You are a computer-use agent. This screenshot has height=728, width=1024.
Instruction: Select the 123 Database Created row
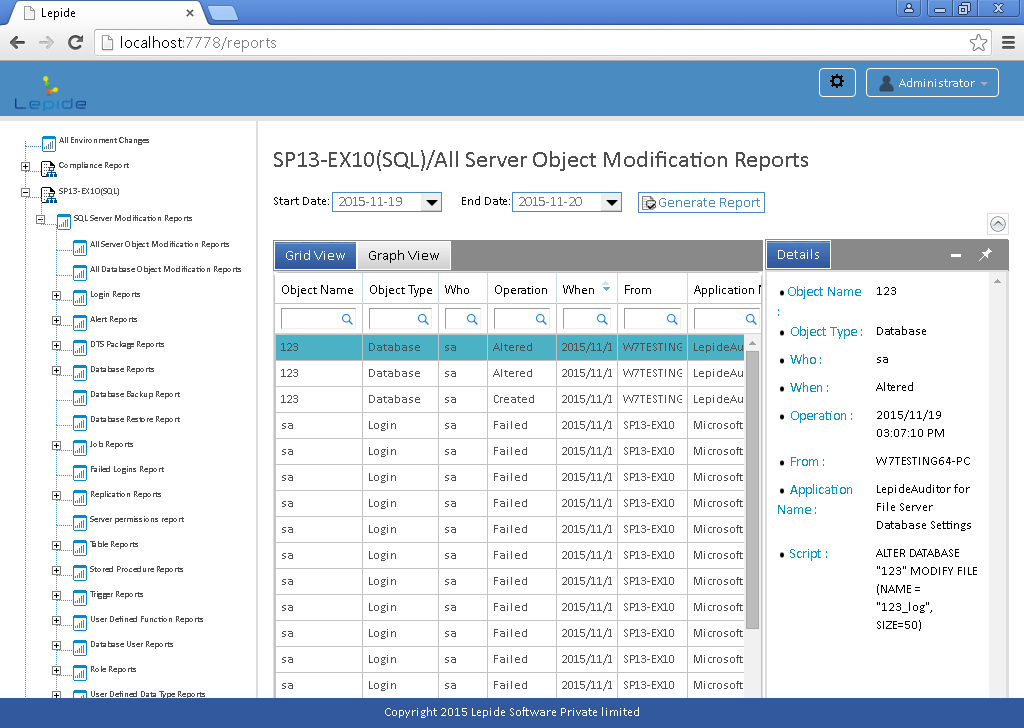point(511,399)
